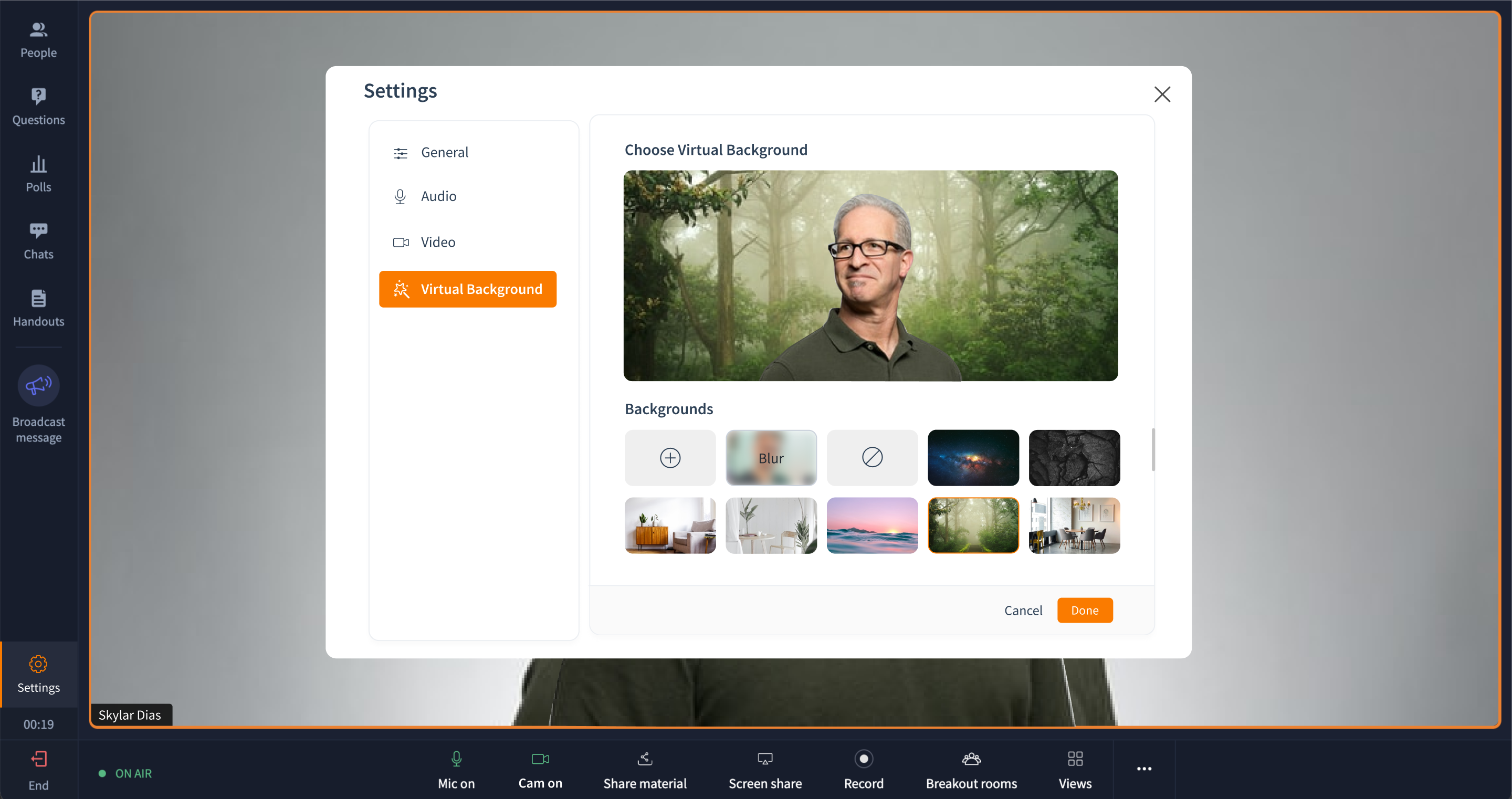Click the Broadcast message megaphone icon
Screen dimensions: 1512x799
click(38, 386)
